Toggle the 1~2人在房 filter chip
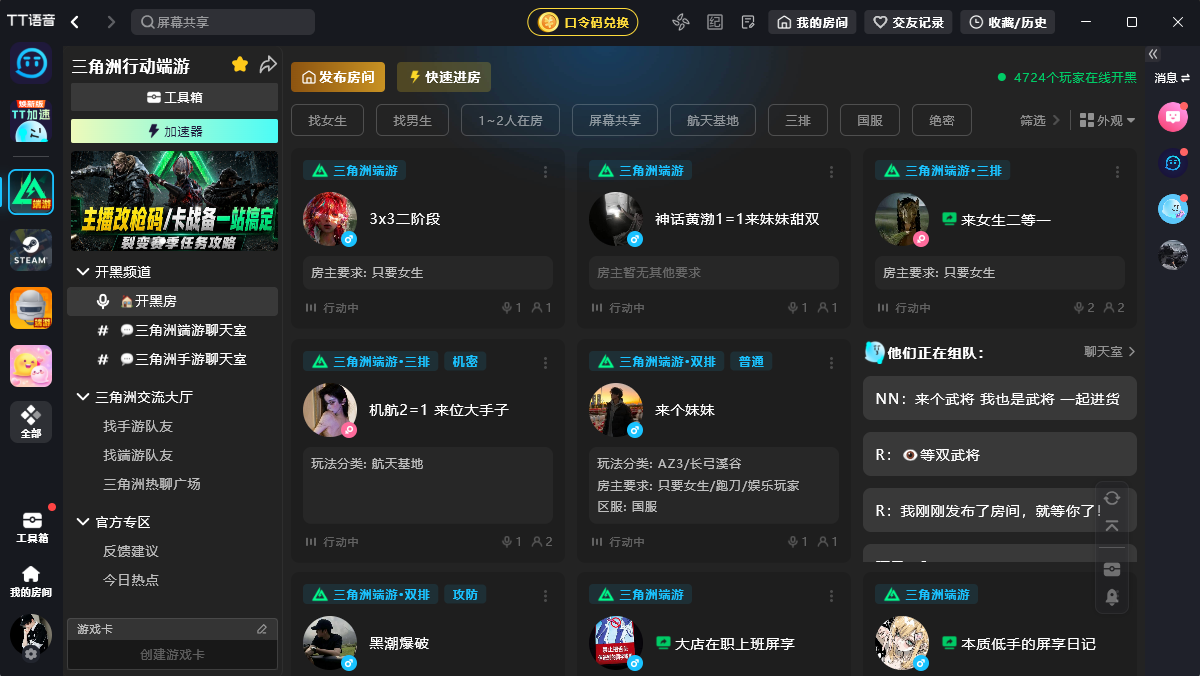Viewport: 1200px width, 676px height. pyautogui.click(x=510, y=120)
